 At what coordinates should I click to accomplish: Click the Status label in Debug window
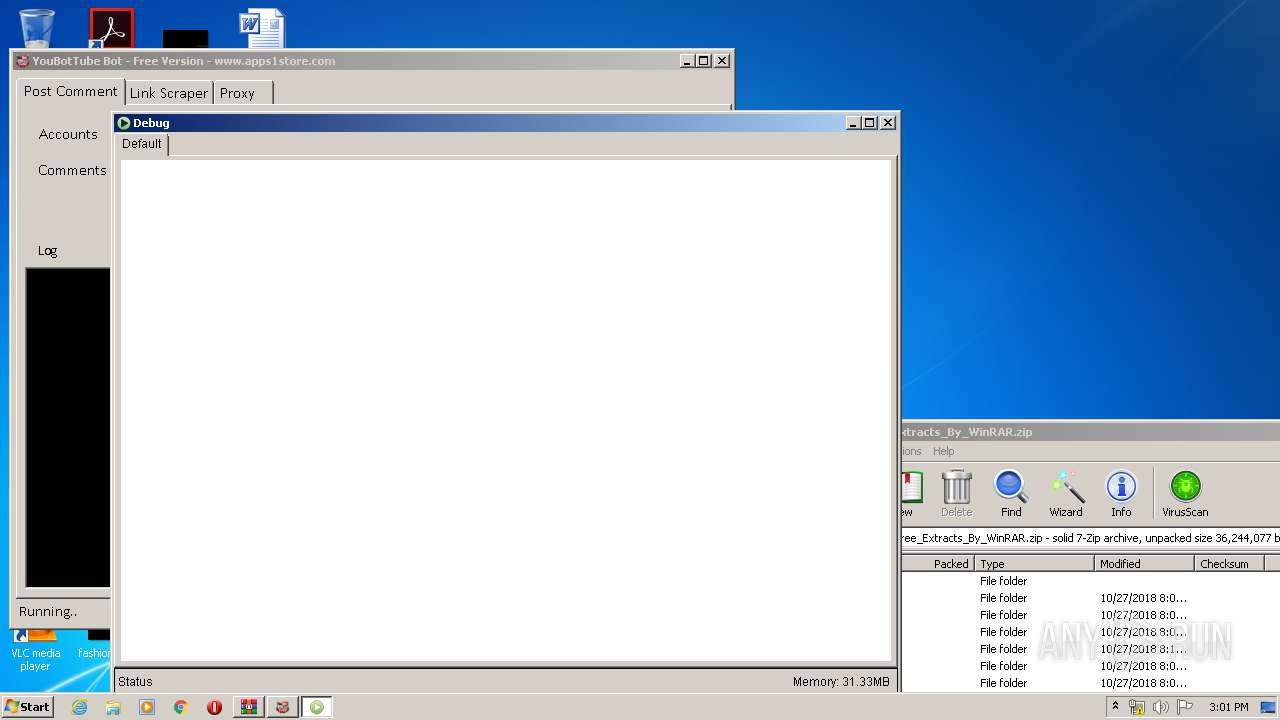pyautogui.click(x=135, y=682)
